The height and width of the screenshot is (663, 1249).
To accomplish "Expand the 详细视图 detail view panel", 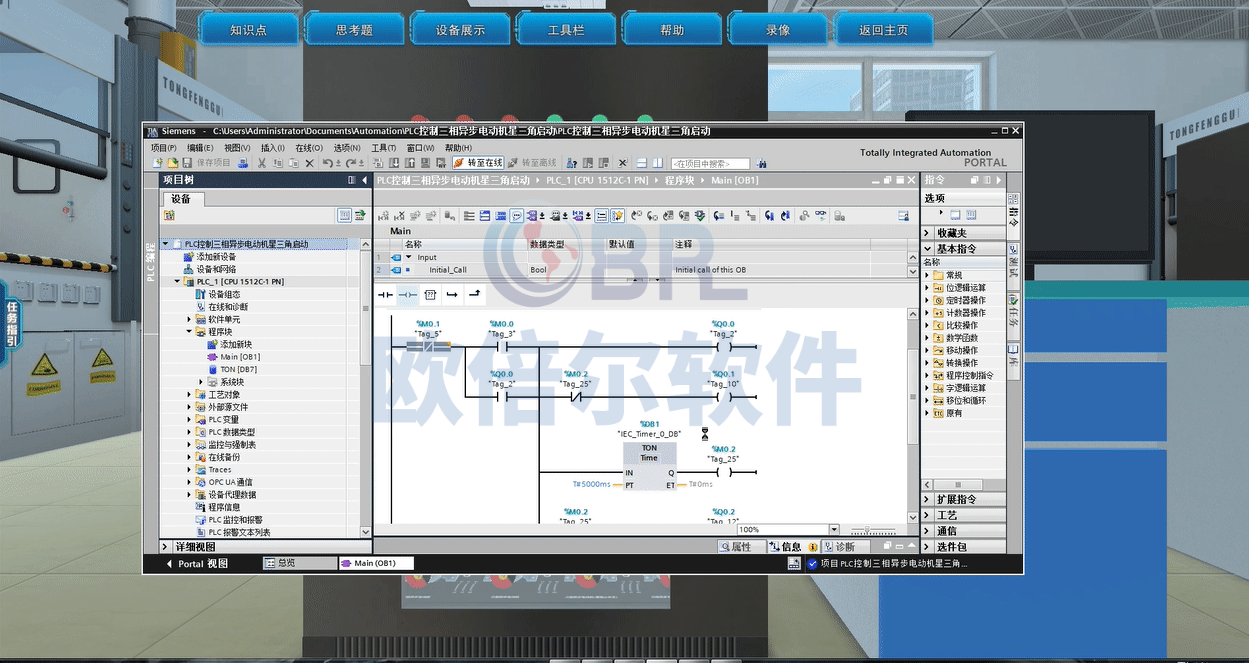I will pos(166,547).
